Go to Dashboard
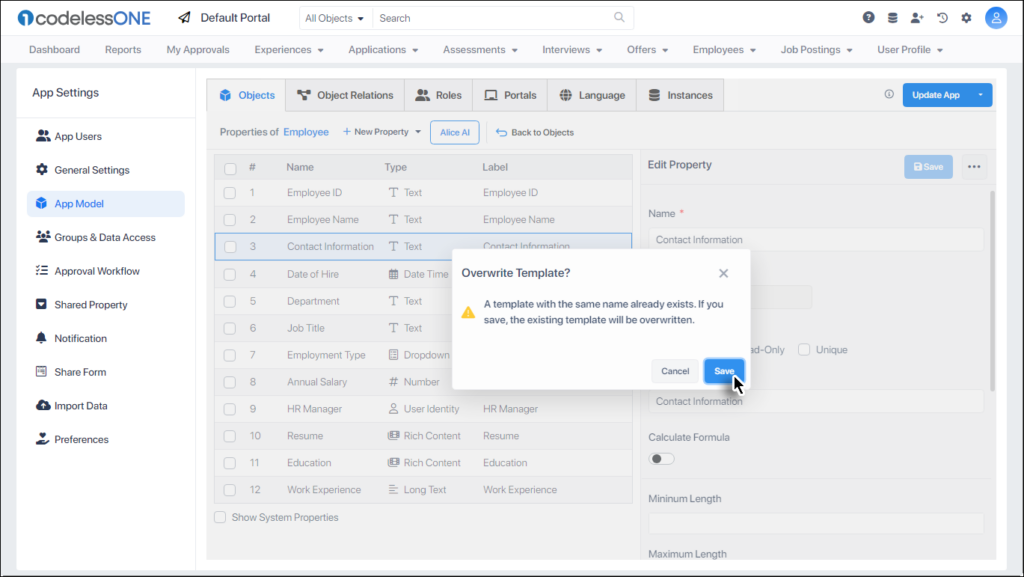Image resolution: width=1024 pixels, height=577 pixels. (x=54, y=50)
